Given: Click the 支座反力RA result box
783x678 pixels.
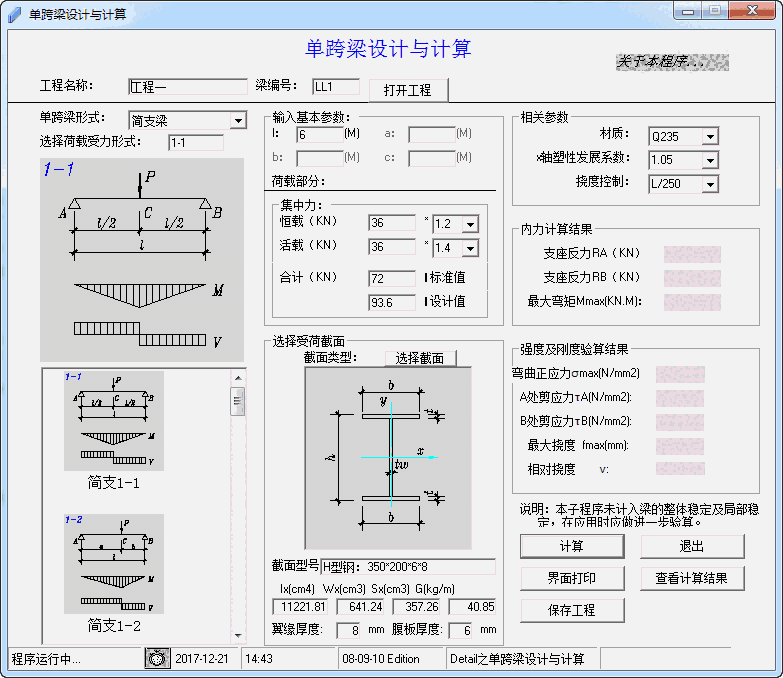Looking at the screenshot, I should (x=692, y=254).
